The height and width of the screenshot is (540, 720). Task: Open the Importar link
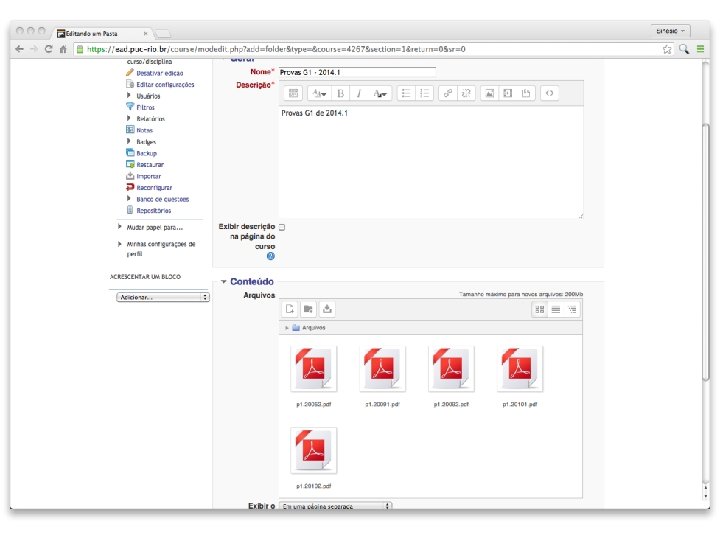pyautogui.click(x=148, y=176)
